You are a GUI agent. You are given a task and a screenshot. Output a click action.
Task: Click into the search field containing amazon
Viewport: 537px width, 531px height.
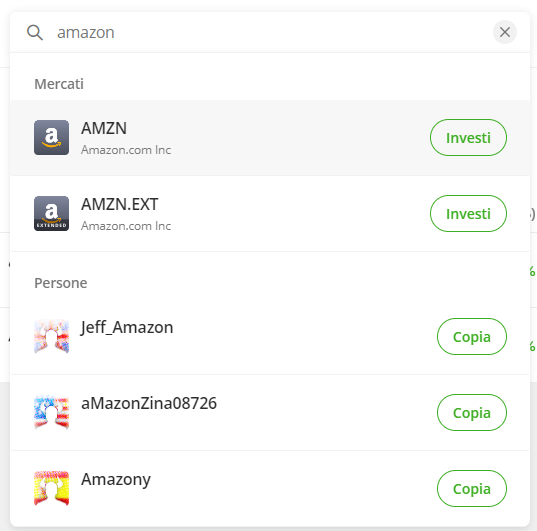pos(267,33)
